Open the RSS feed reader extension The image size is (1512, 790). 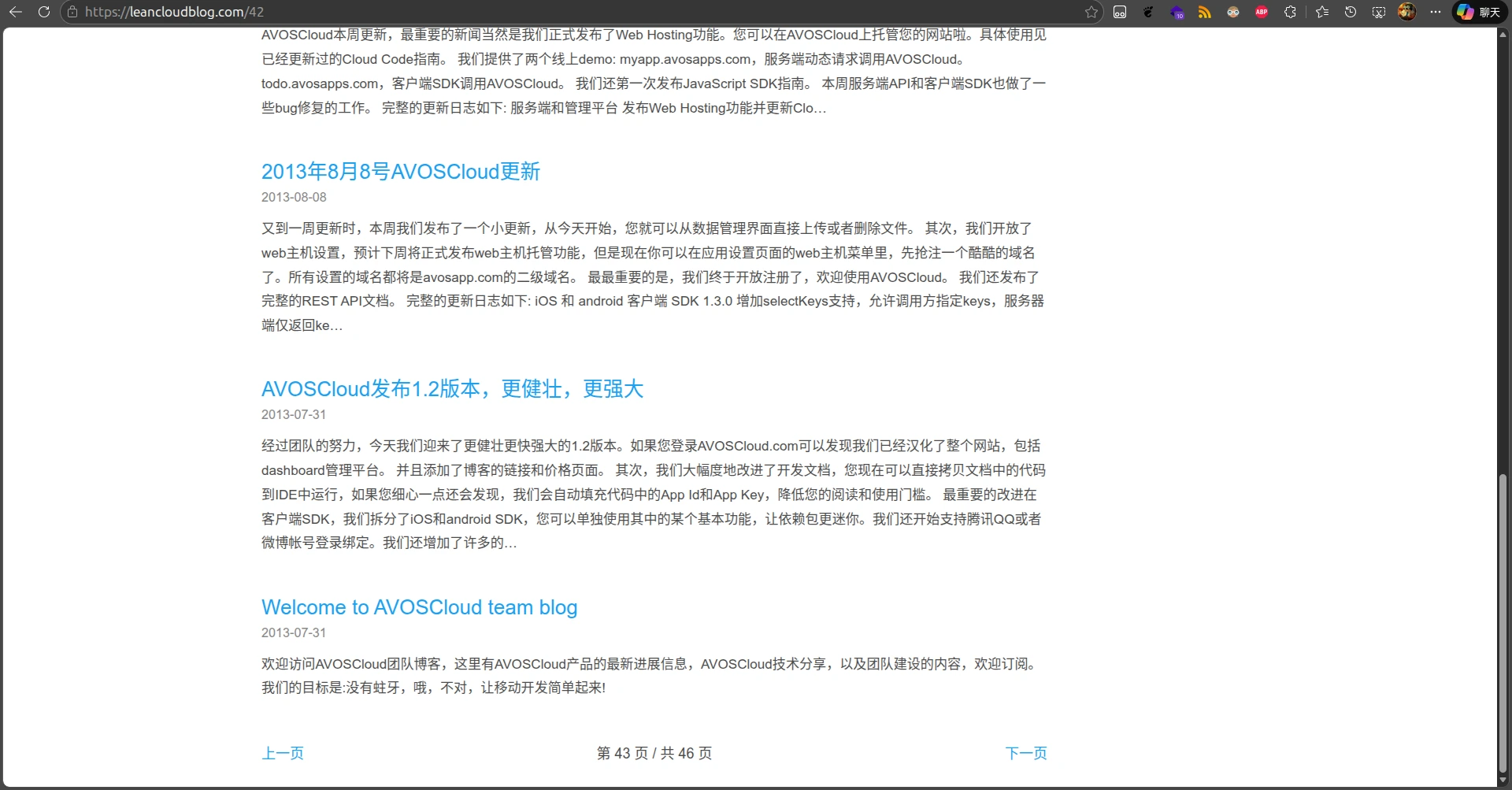pyautogui.click(x=1204, y=12)
